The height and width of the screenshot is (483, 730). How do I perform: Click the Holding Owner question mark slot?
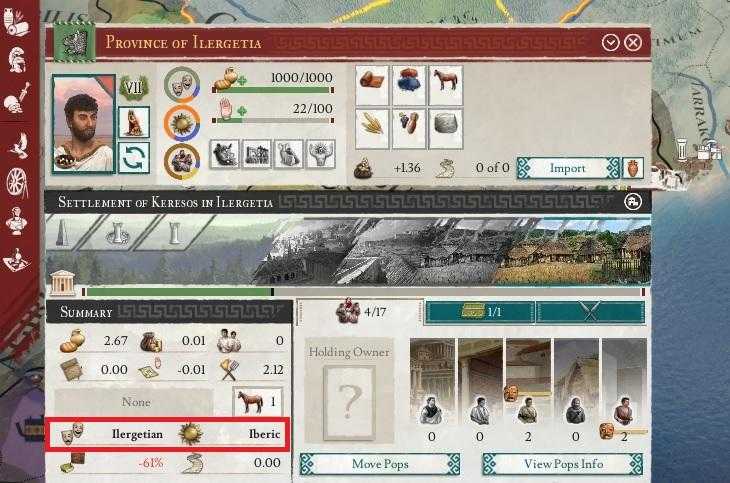click(x=349, y=403)
